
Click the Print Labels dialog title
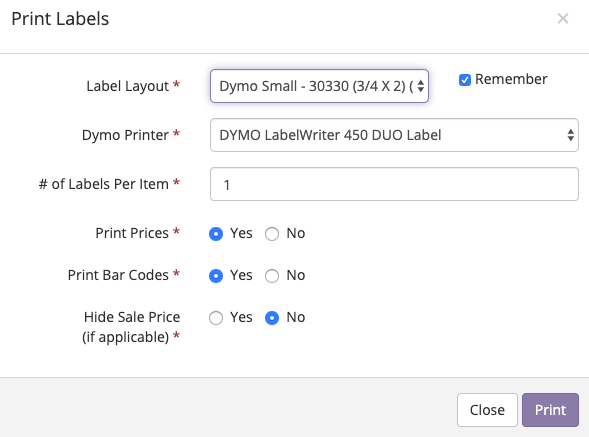pyautogui.click(x=60, y=19)
